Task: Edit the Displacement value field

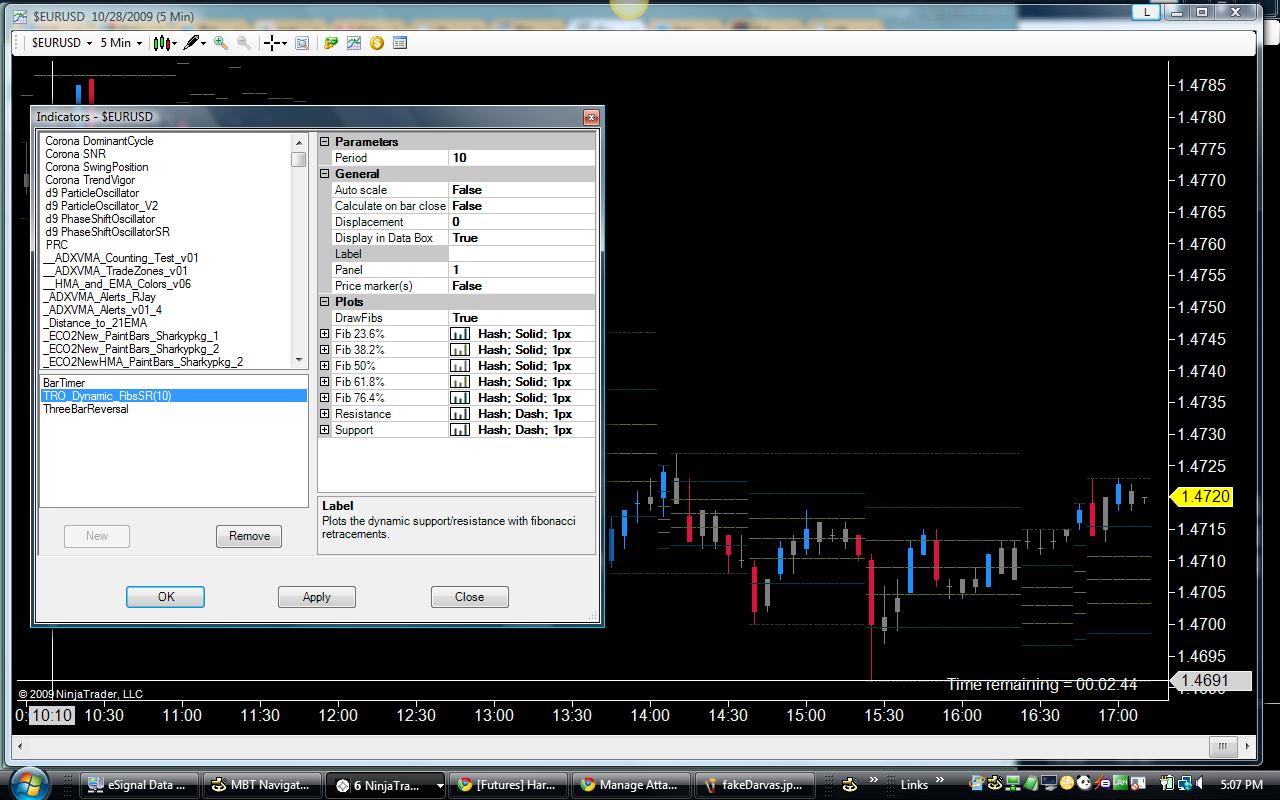Action: pos(522,222)
